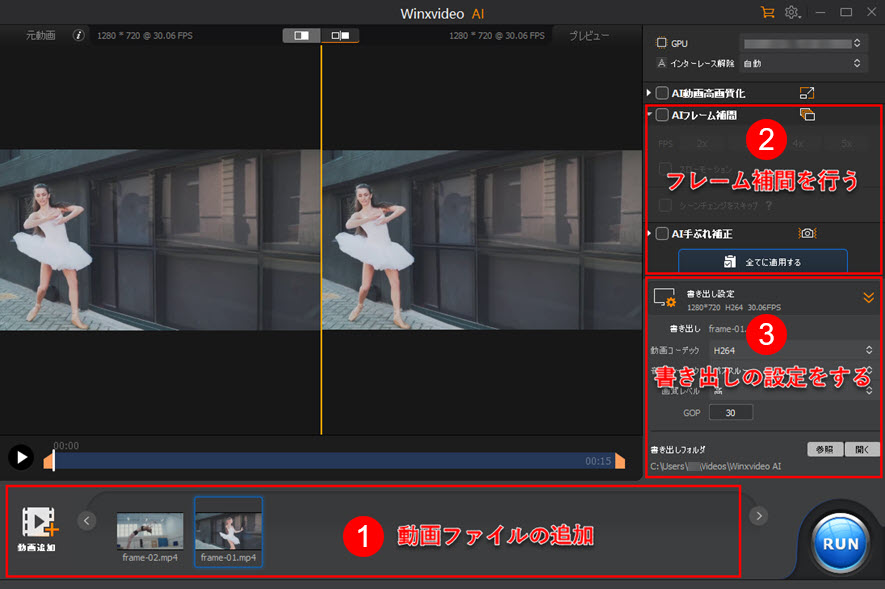Toggle the シーンチェンジをスキップ checkbox
Image resolution: width=885 pixels, height=589 pixels.
665,205
